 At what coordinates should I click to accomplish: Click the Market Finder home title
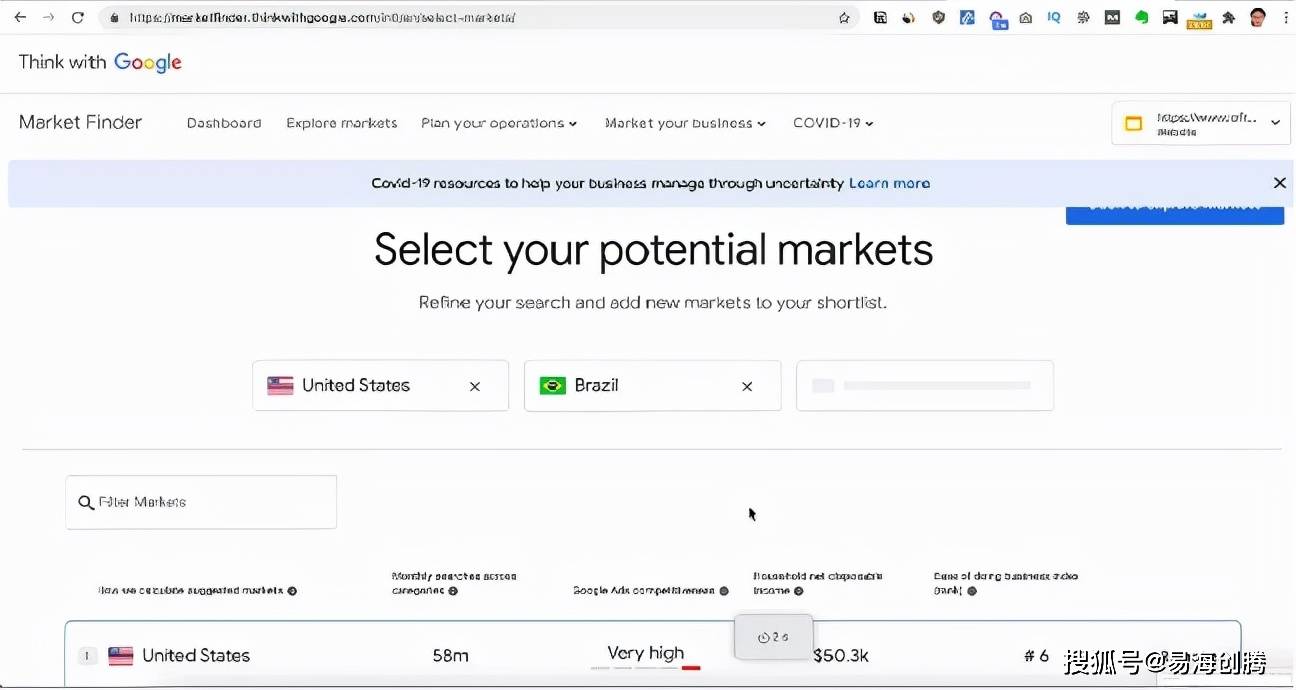(81, 122)
